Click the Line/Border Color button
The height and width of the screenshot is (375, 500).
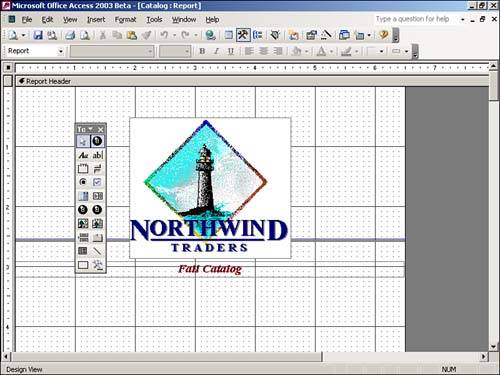[x=346, y=51]
